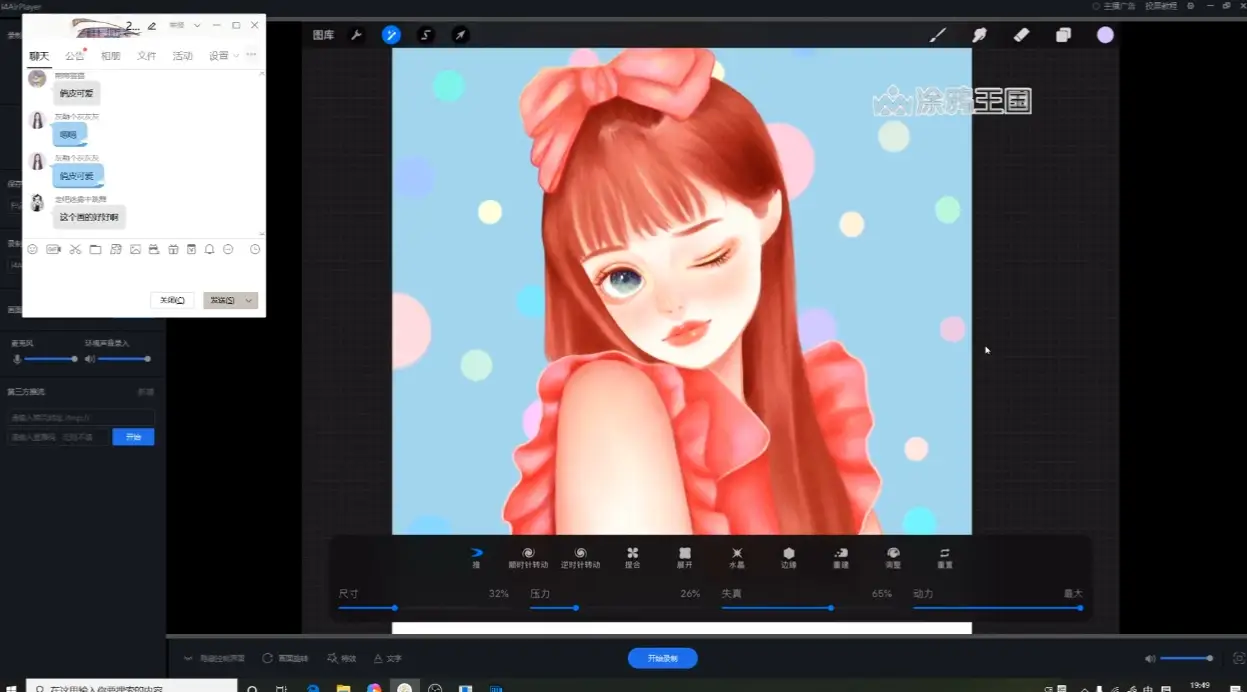Toggle the active liquify mode button
Image resolution: width=1247 pixels, height=692 pixels.
tap(391, 35)
